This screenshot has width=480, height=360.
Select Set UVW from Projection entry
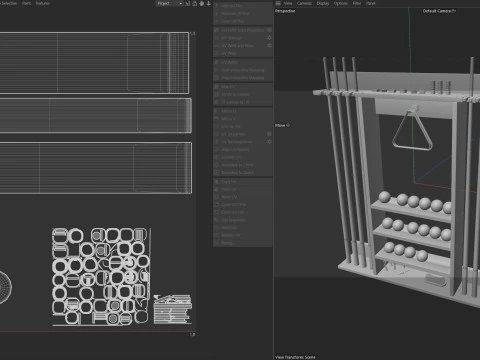243,30
